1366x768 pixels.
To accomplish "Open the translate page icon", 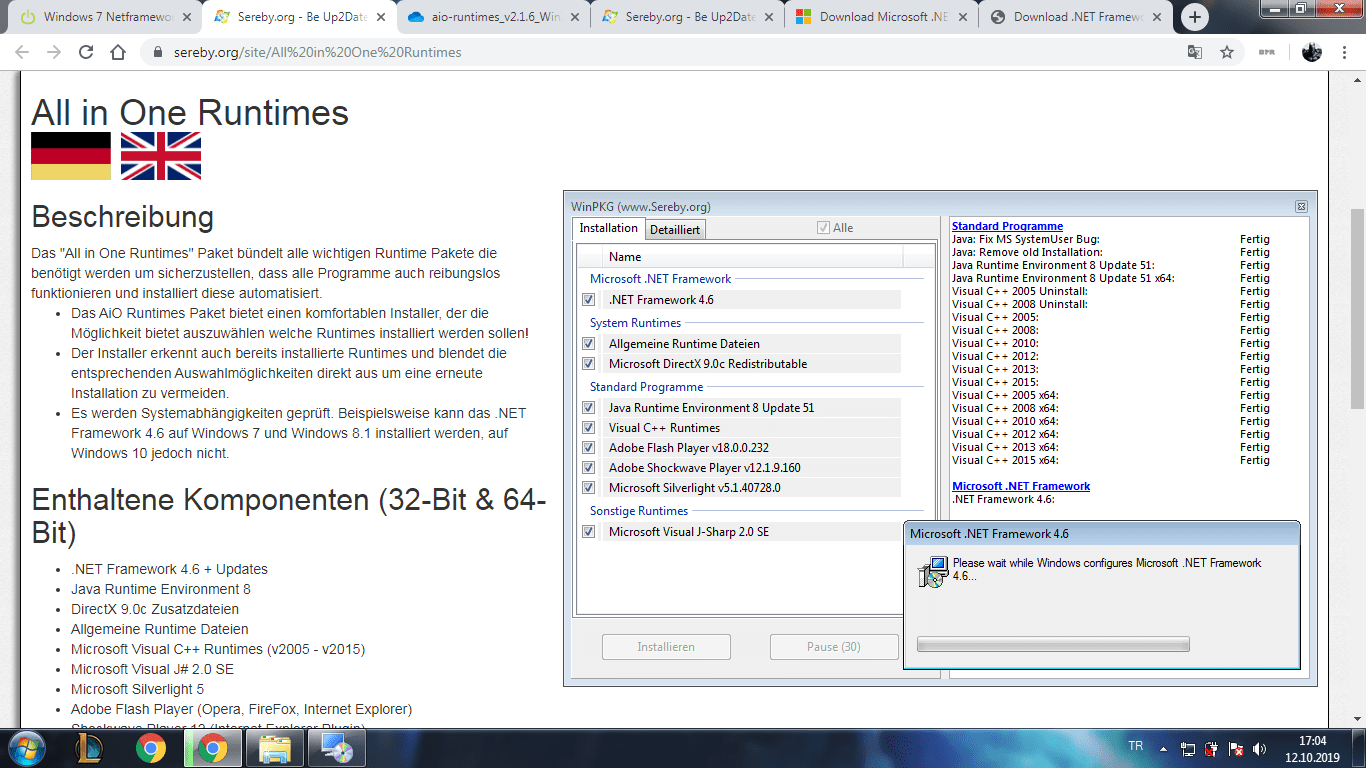I will click(x=1195, y=52).
